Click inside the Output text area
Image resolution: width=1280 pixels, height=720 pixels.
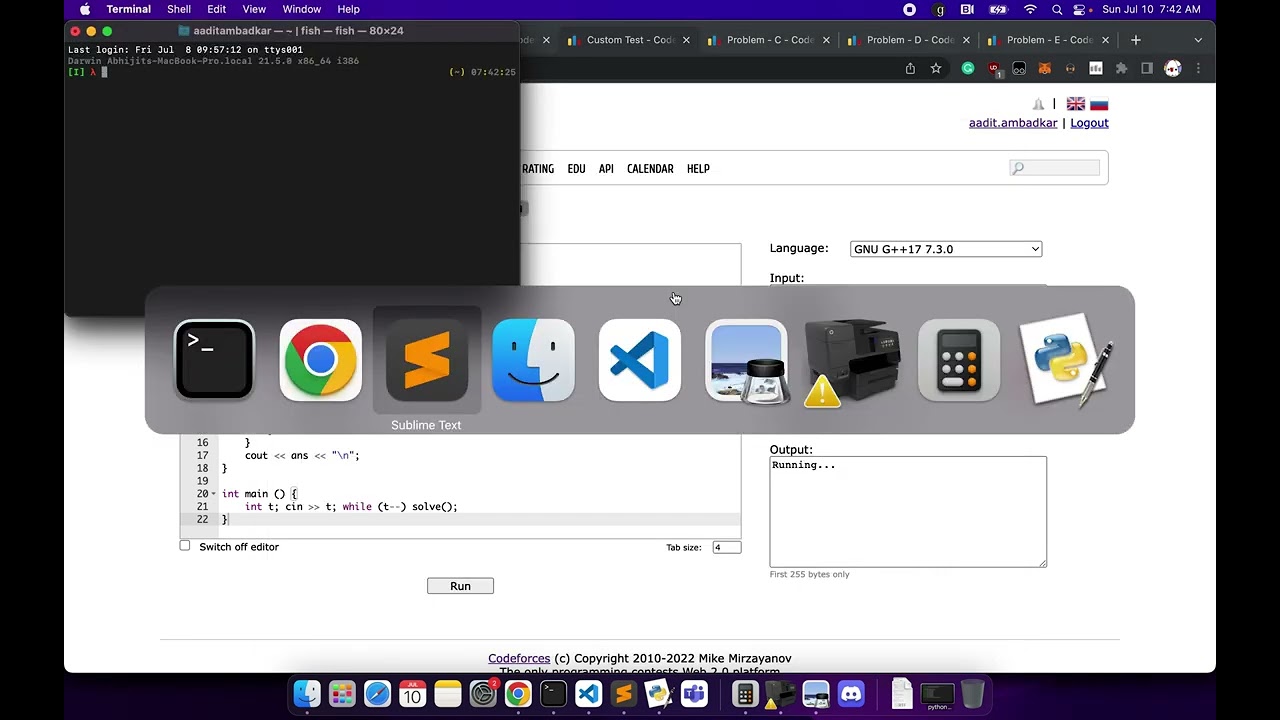point(908,512)
